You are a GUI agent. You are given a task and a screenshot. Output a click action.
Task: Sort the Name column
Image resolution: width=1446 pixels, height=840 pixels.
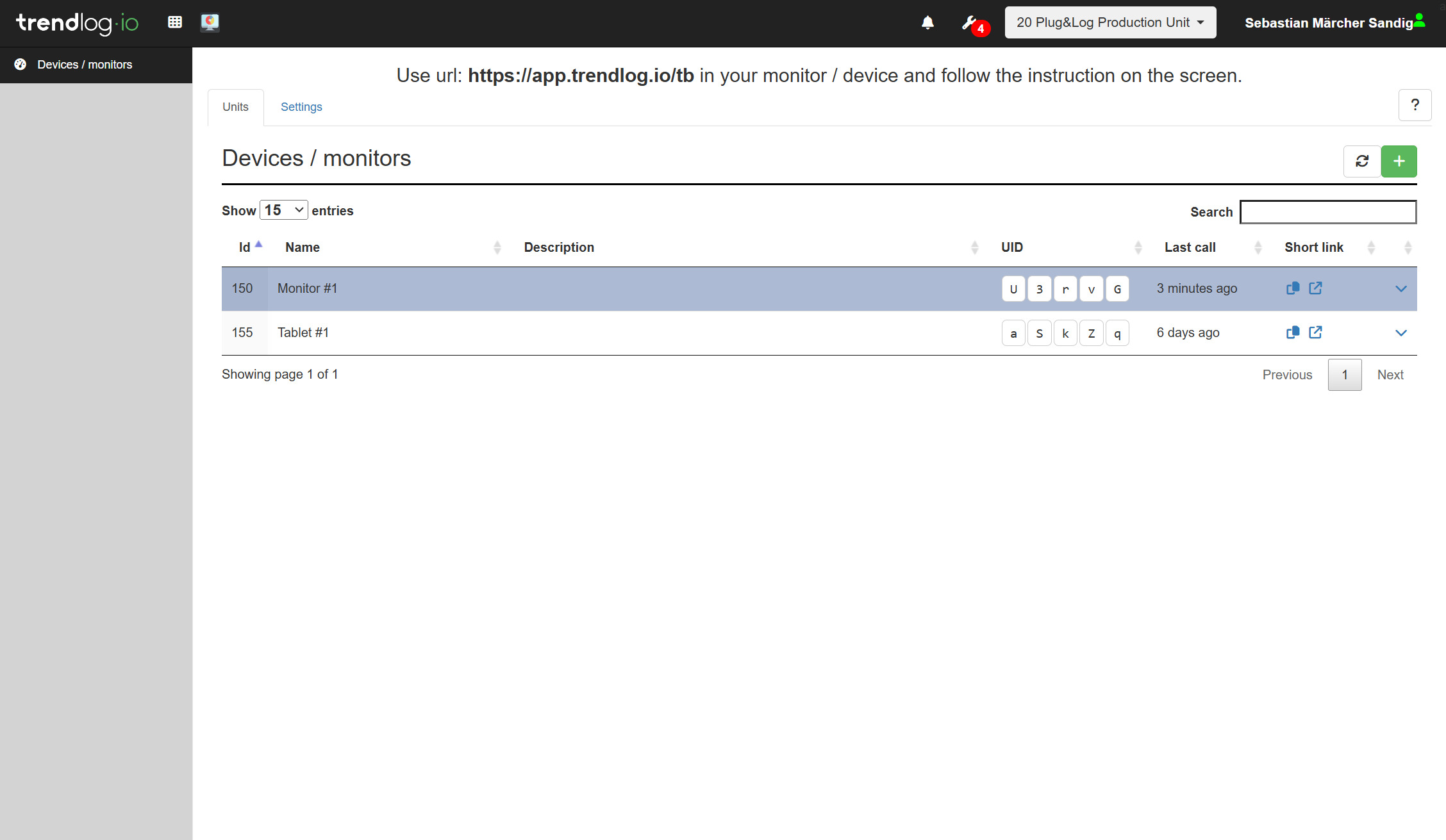[497, 247]
